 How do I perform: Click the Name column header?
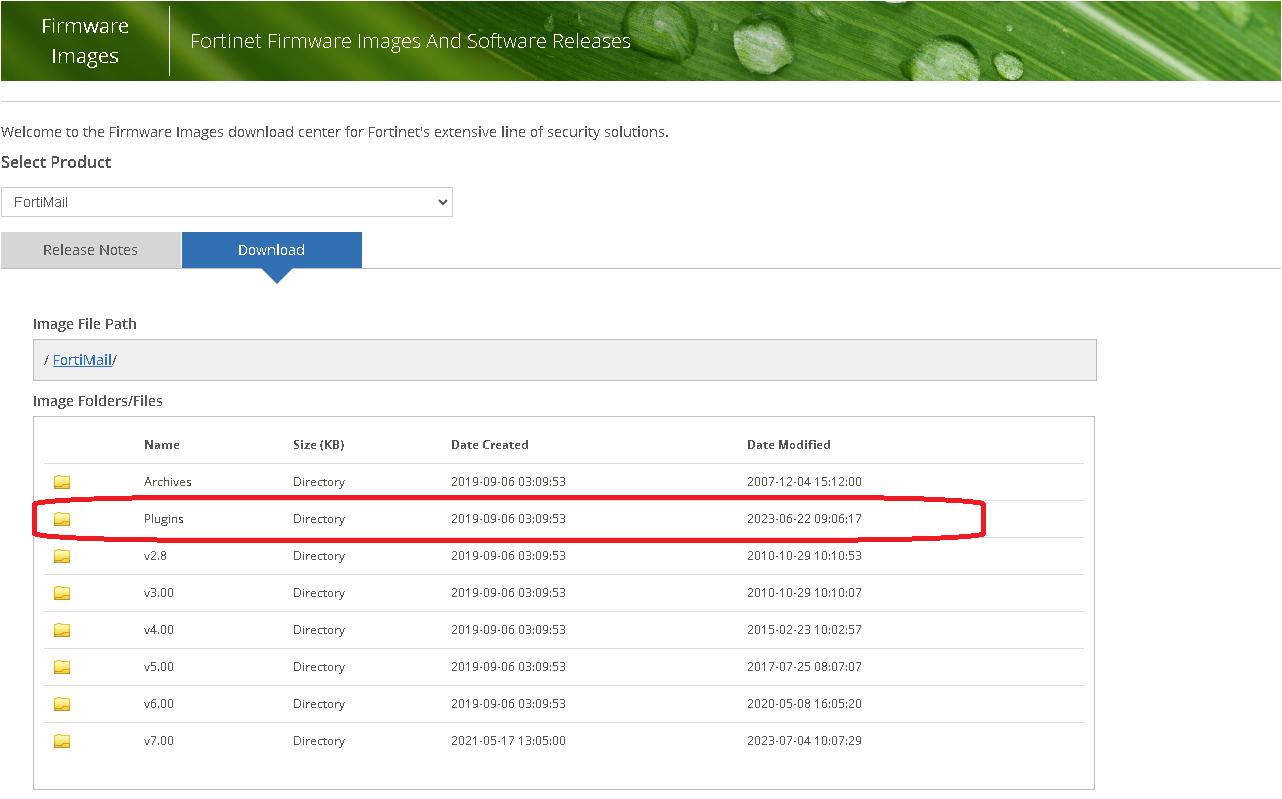[x=161, y=444]
